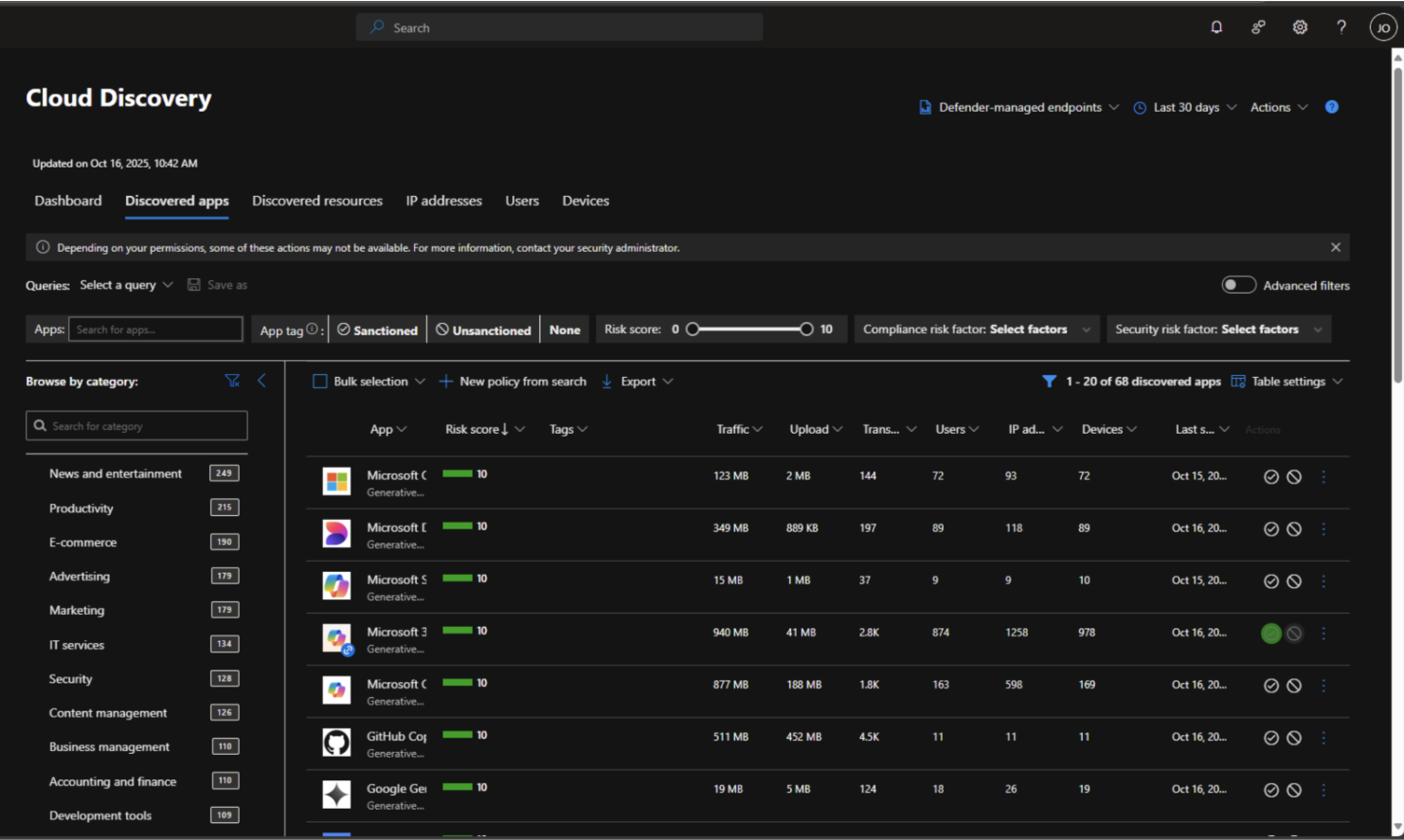The height and width of the screenshot is (840, 1404).
Task: Unsanction the app with 349 MB traffic
Action: pos(1294,529)
